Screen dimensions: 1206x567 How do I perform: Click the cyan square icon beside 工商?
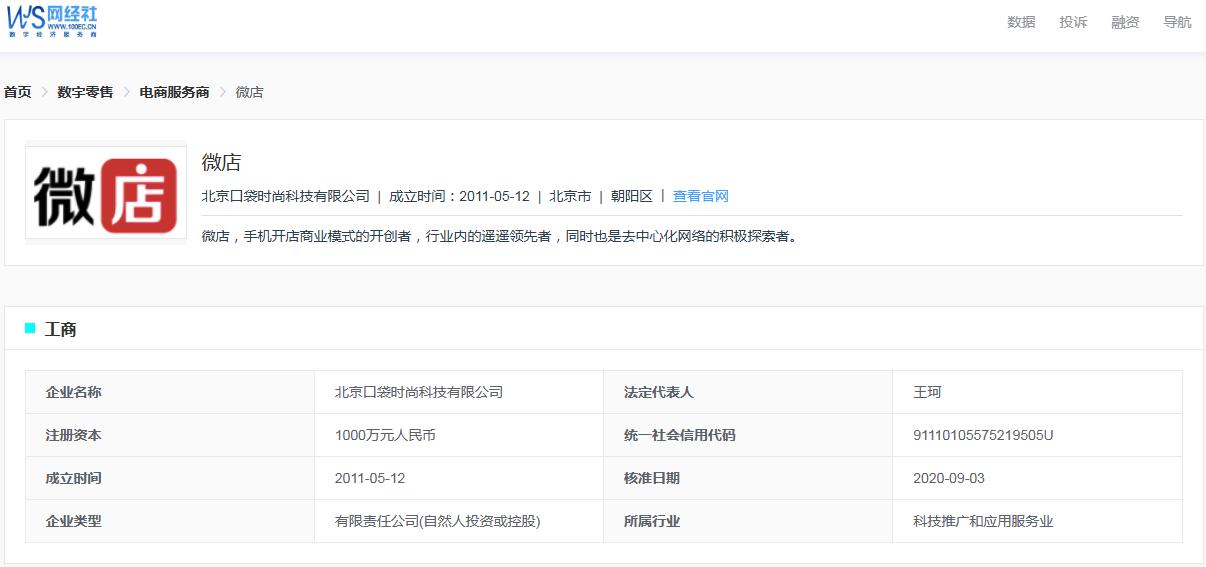[30, 328]
